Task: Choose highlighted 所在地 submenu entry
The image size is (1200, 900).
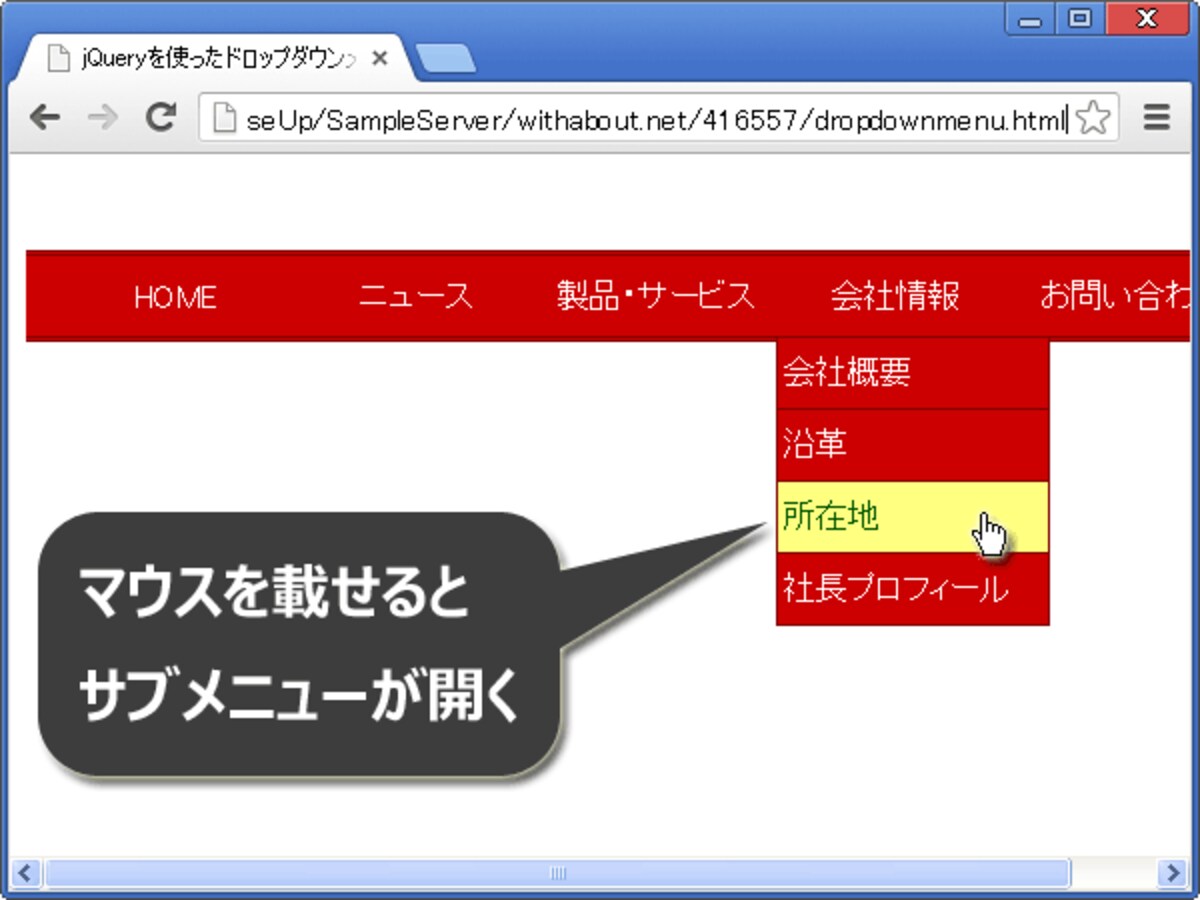Action: (x=913, y=517)
